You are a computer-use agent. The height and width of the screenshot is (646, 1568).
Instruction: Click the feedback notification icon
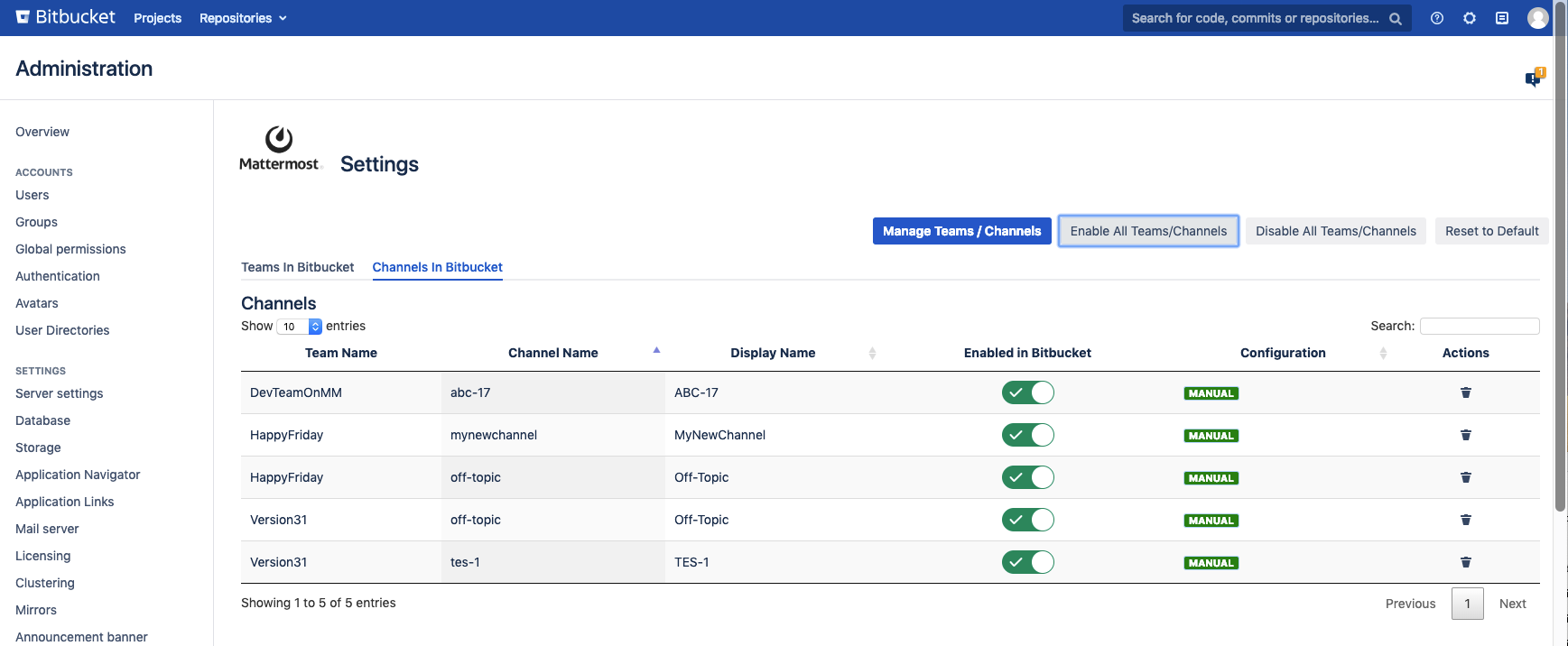click(x=1534, y=78)
